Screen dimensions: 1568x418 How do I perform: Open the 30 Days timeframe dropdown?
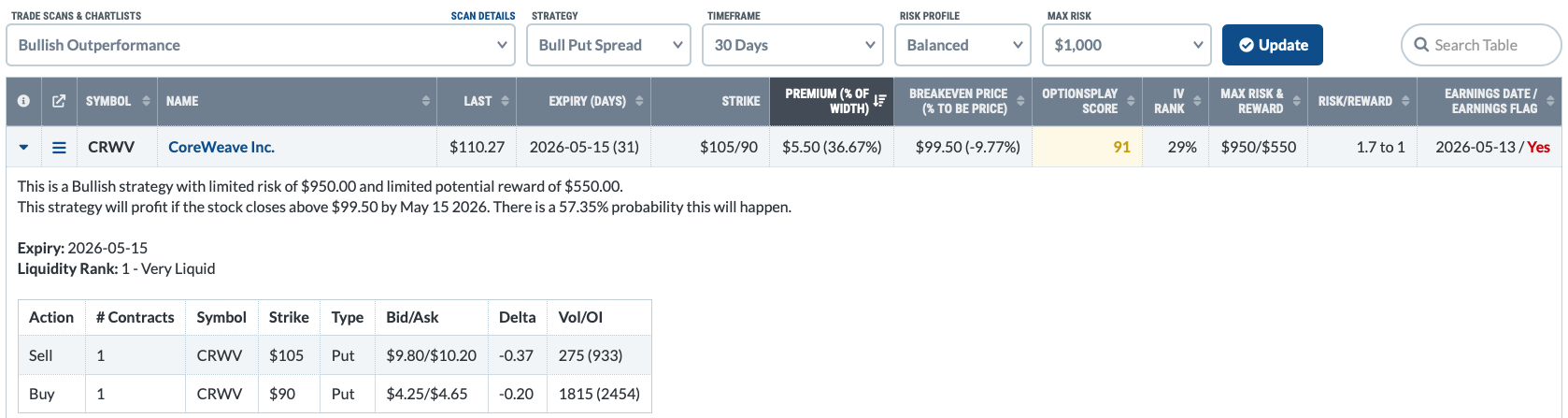point(793,45)
